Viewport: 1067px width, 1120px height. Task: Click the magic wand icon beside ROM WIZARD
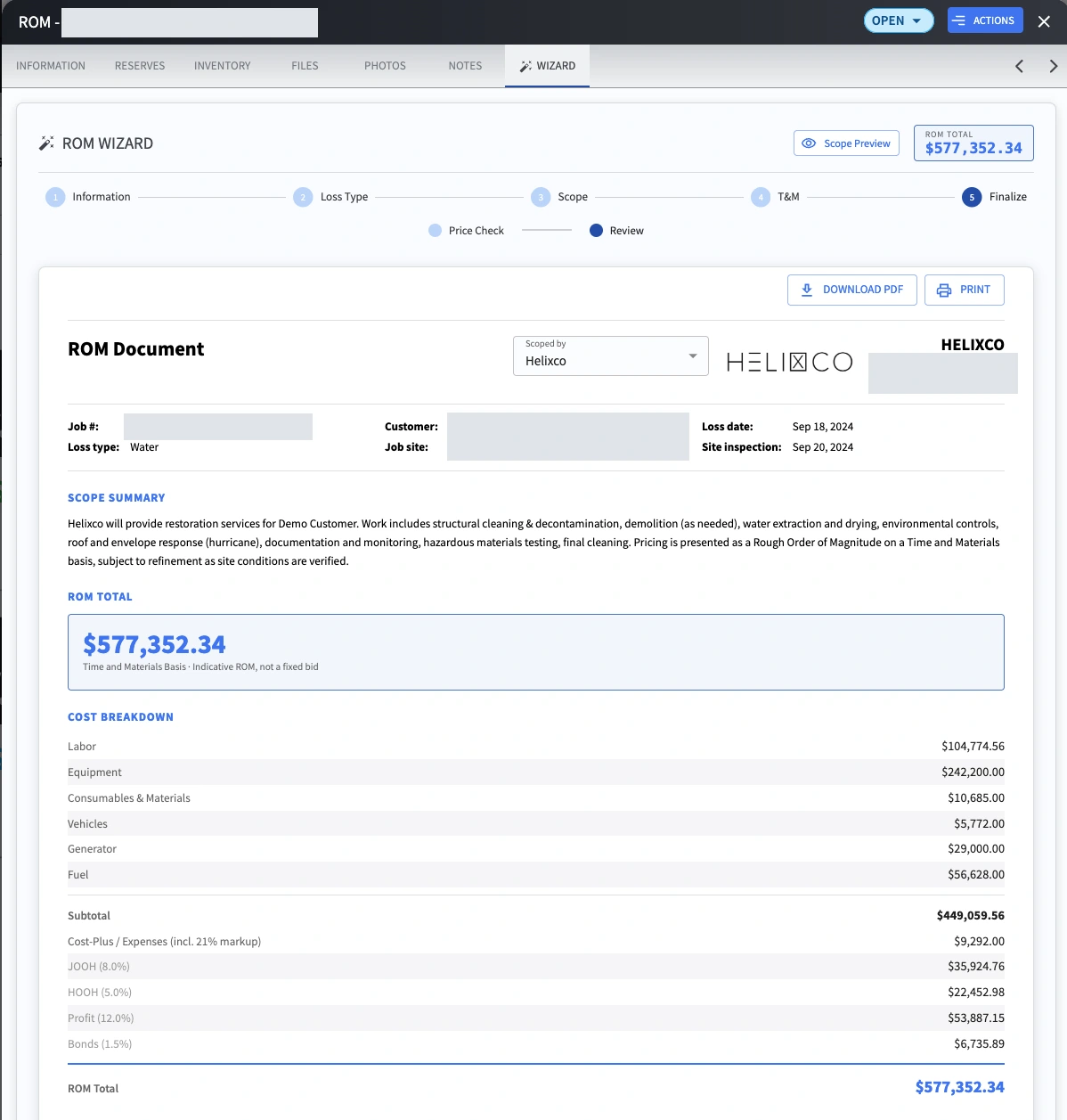[x=46, y=143]
